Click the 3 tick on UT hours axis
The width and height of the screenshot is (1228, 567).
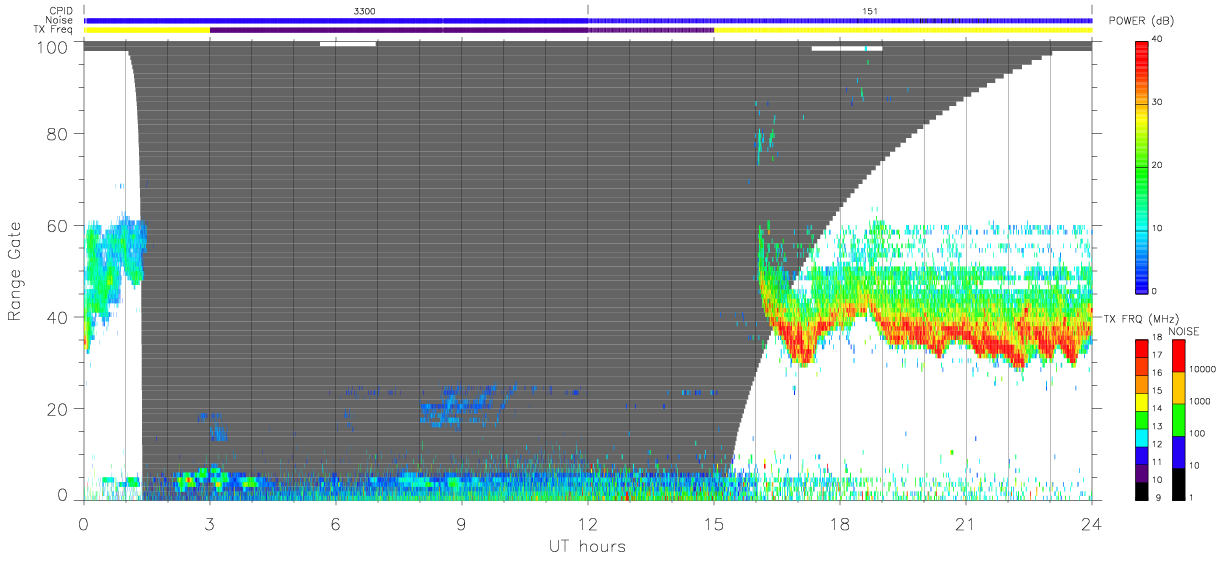209,523
